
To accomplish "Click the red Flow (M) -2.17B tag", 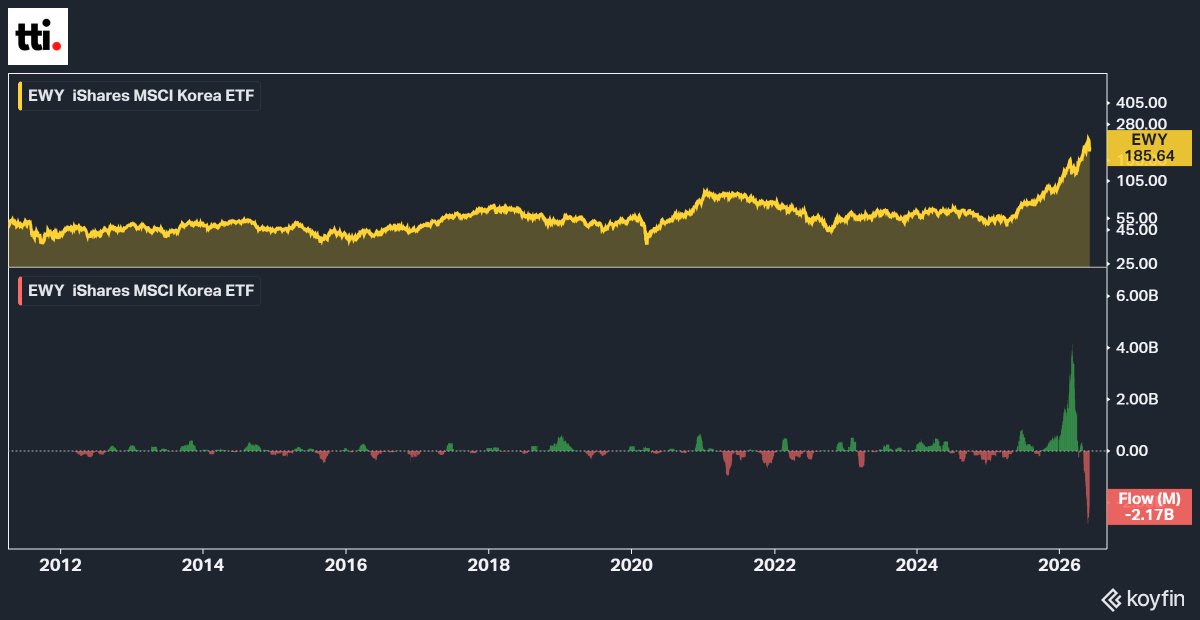I will pos(1149,507).
